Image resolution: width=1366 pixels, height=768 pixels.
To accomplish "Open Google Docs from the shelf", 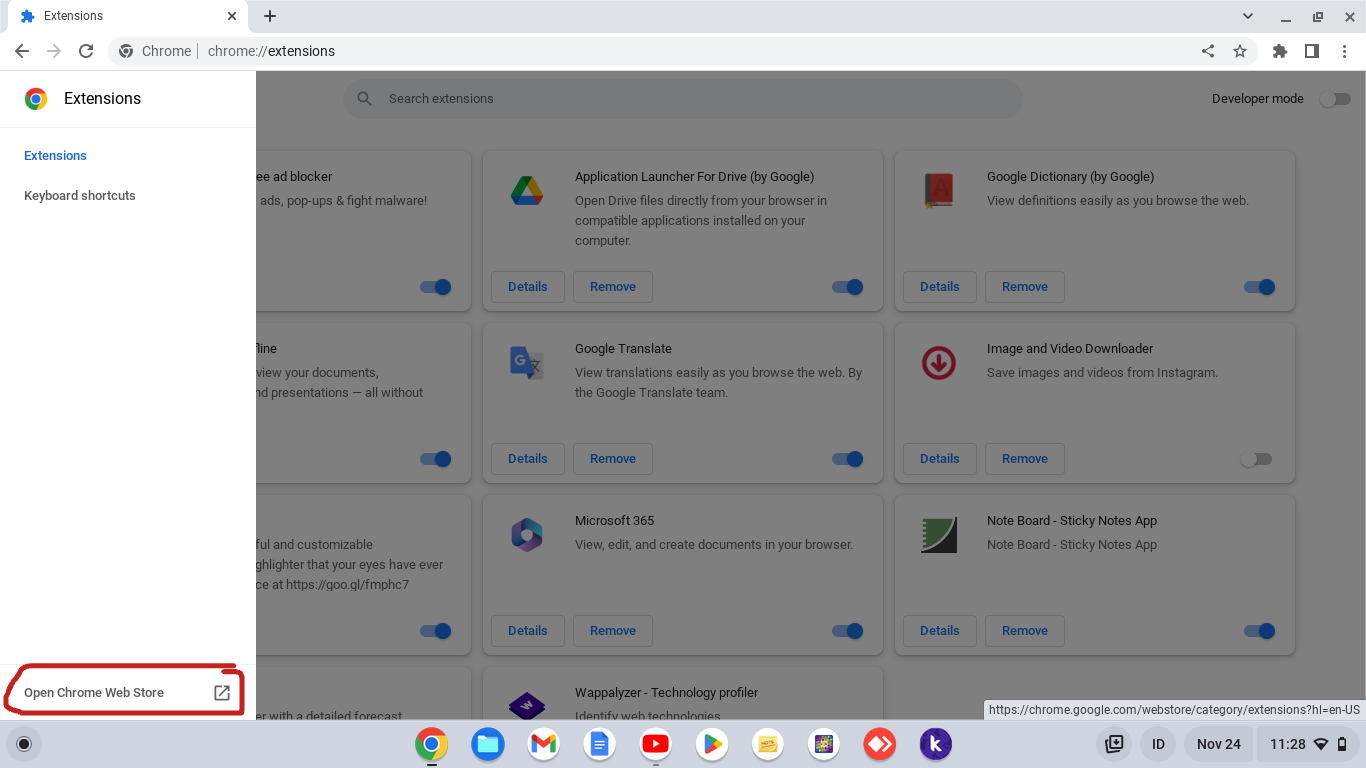I will click(x=600, y=744).
